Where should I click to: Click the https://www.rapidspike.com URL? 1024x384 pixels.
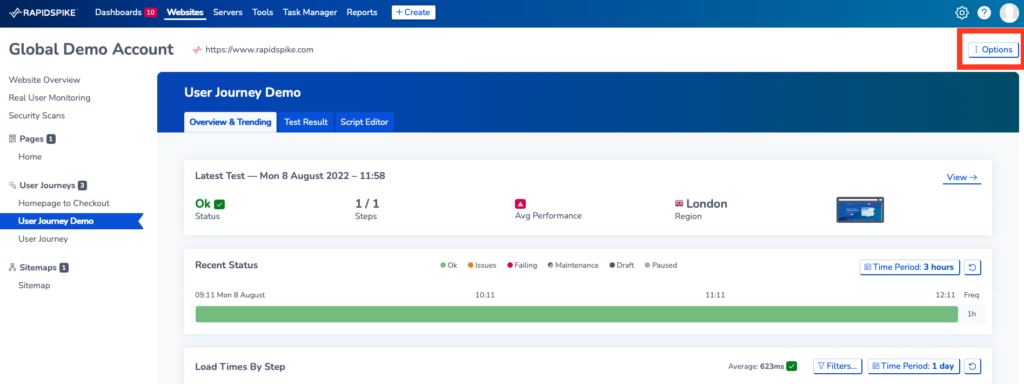click(x=259, y=50)
